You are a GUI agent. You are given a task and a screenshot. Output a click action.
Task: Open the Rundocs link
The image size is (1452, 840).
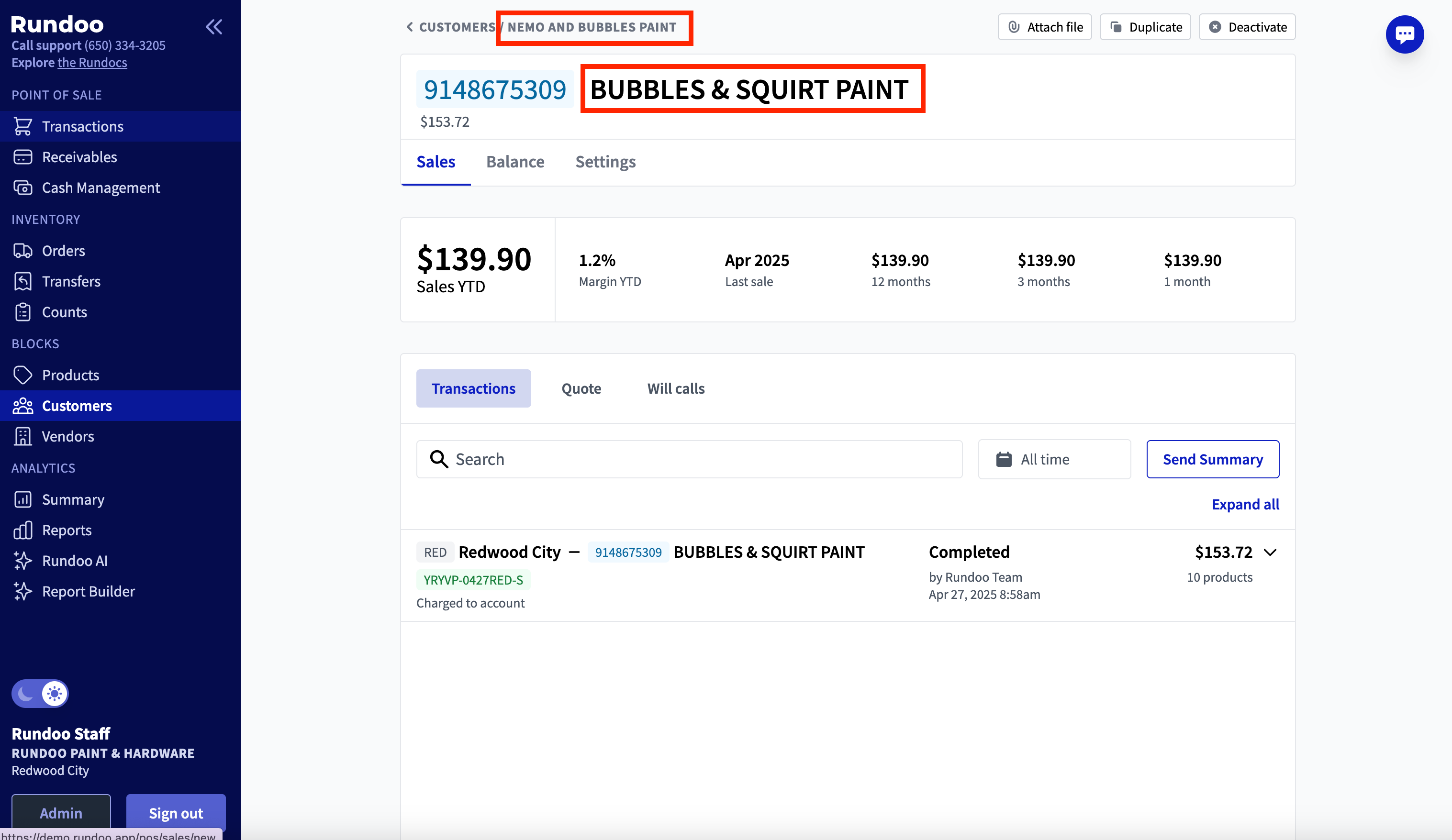tap(92, 62)
